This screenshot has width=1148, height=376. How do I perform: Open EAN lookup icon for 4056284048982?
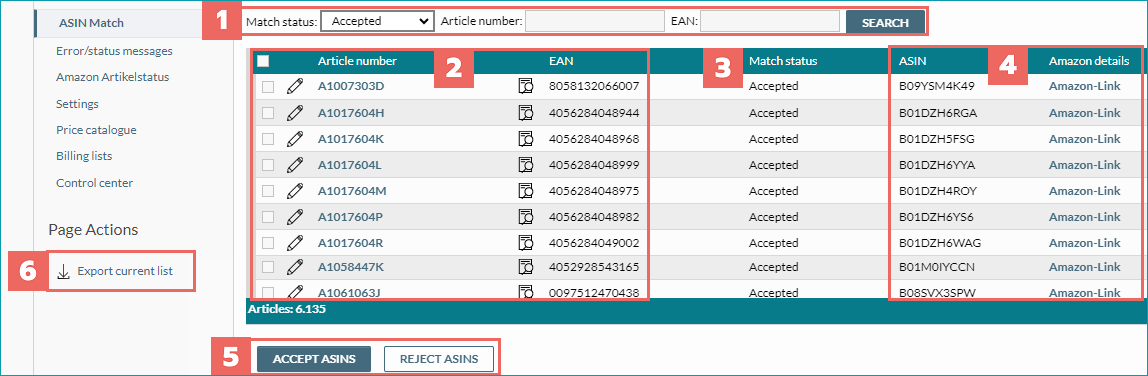point(525,217)
